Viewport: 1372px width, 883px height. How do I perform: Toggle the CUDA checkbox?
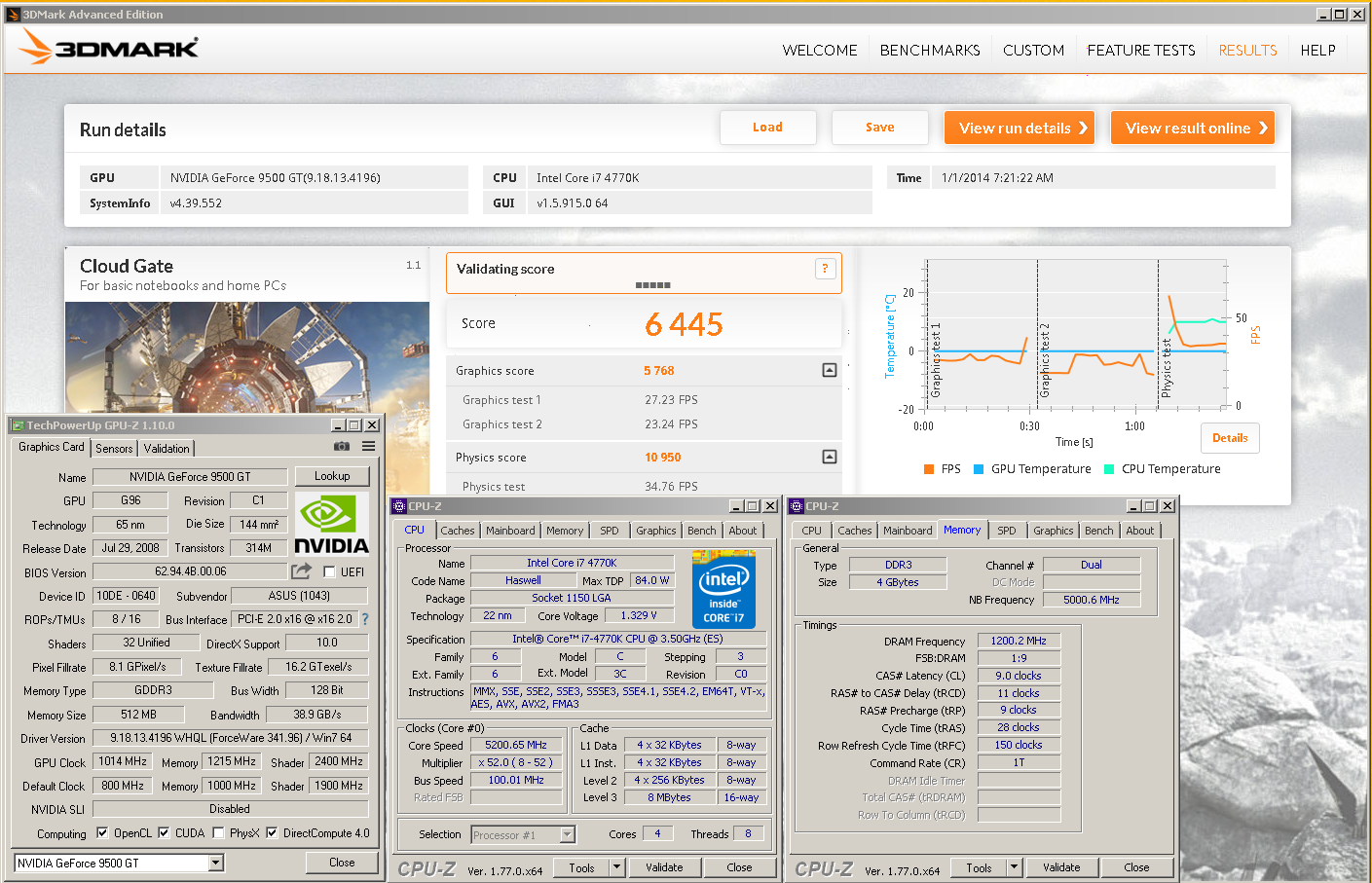[164, 832]
